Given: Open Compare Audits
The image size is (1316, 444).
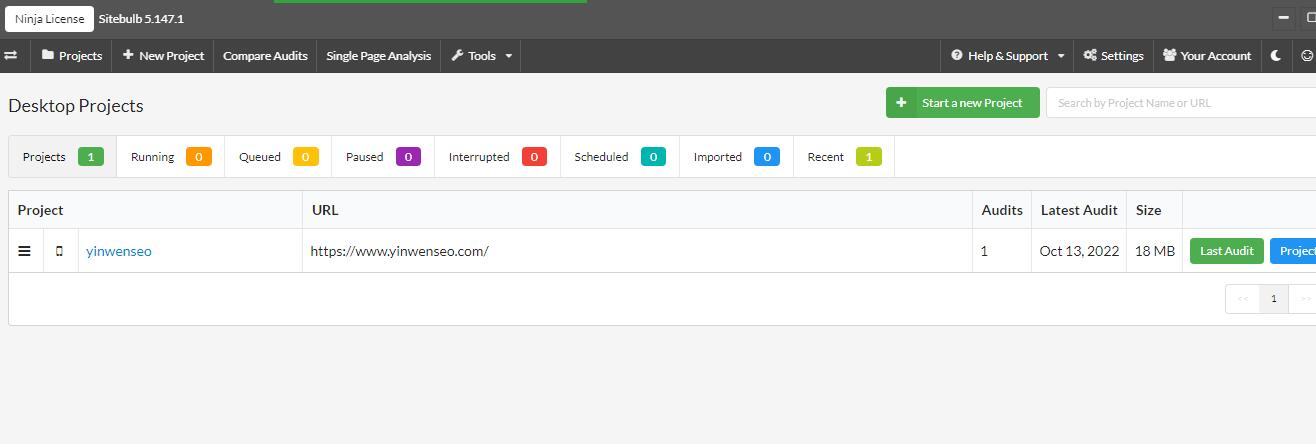Looking at the screenshot, I should pyautogui.click(x=265, y=56).
